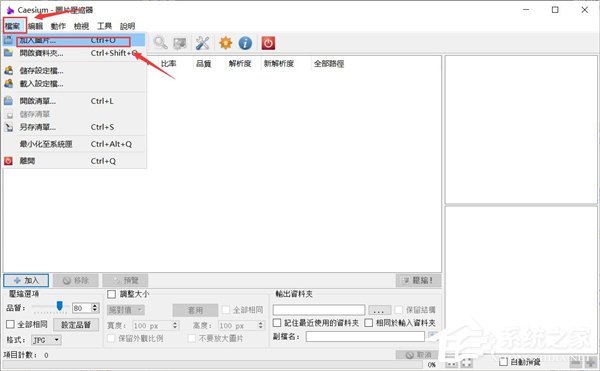
Task: Click the ... browse output folder button
Action: pos(379,309)
